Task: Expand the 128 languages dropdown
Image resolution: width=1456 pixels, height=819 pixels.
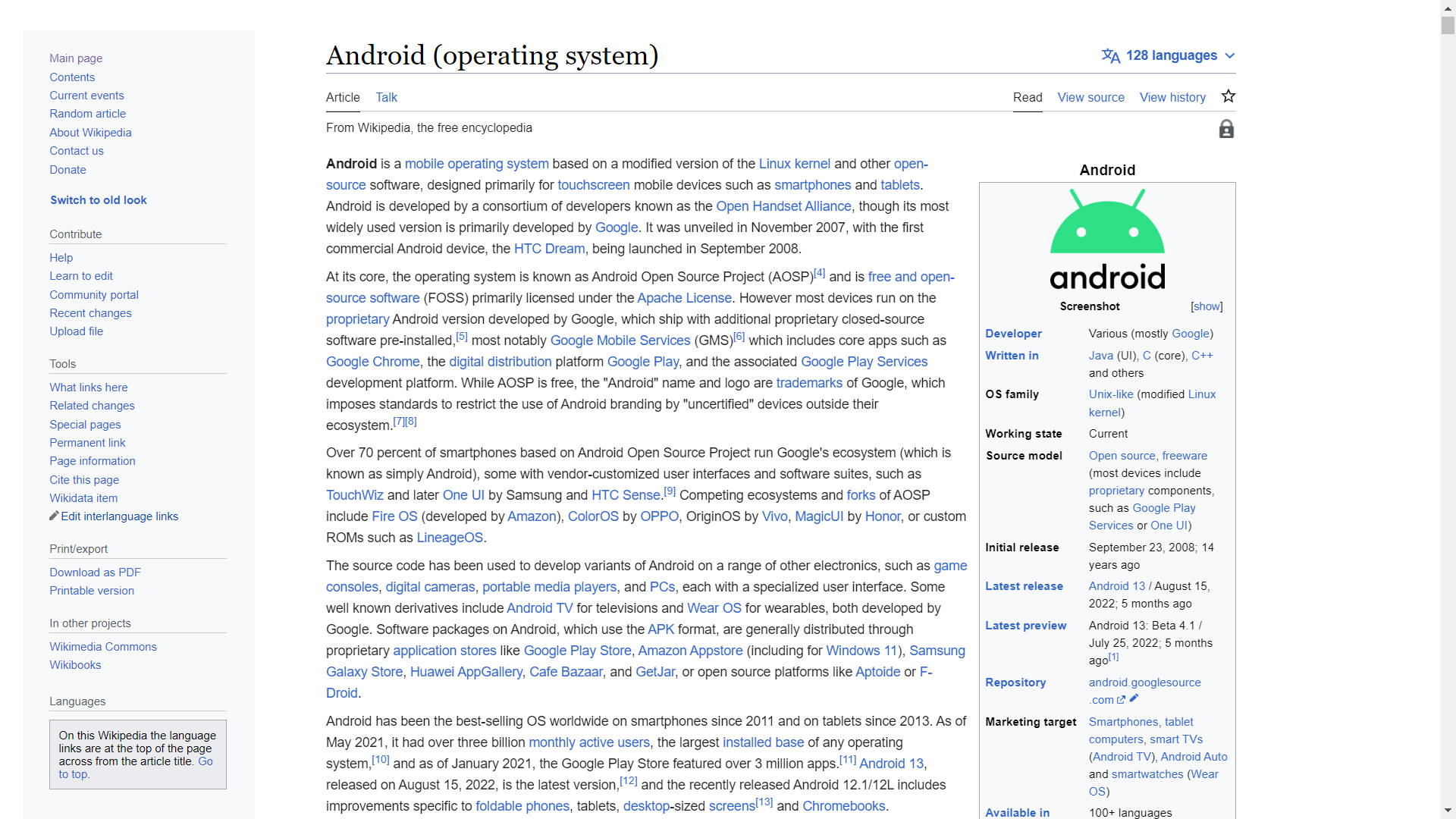Action: [x=1169, y=56]
